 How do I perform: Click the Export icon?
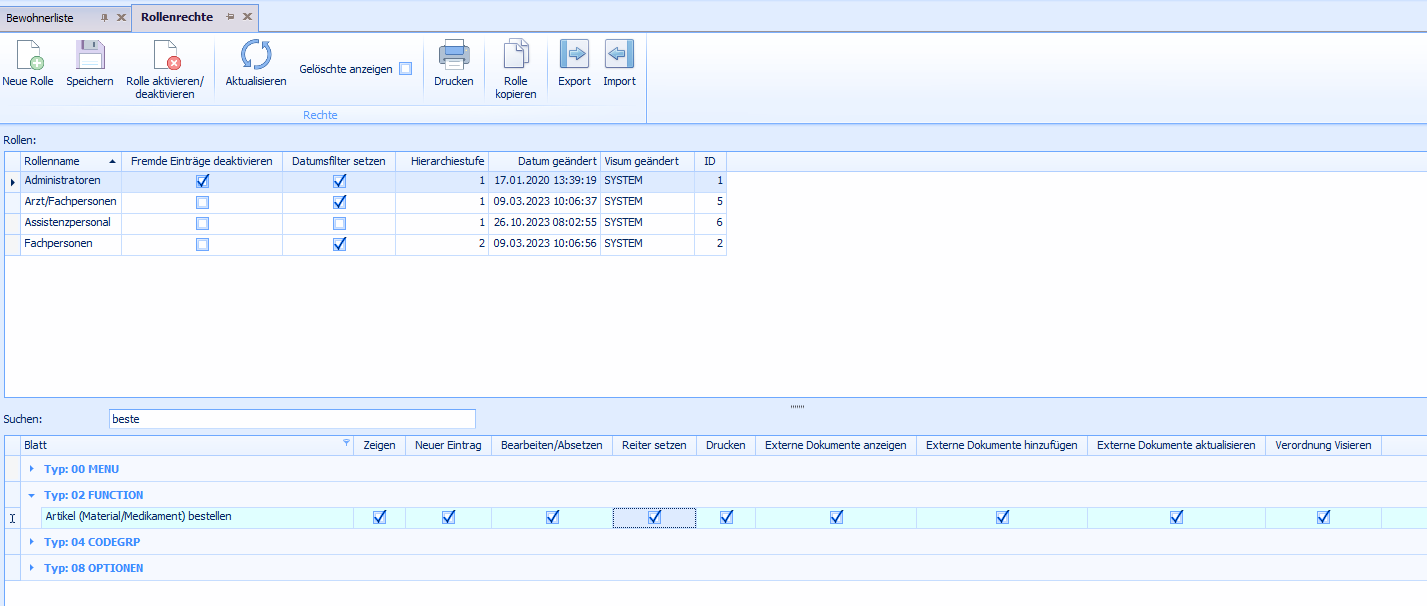[x=574, y=56]
